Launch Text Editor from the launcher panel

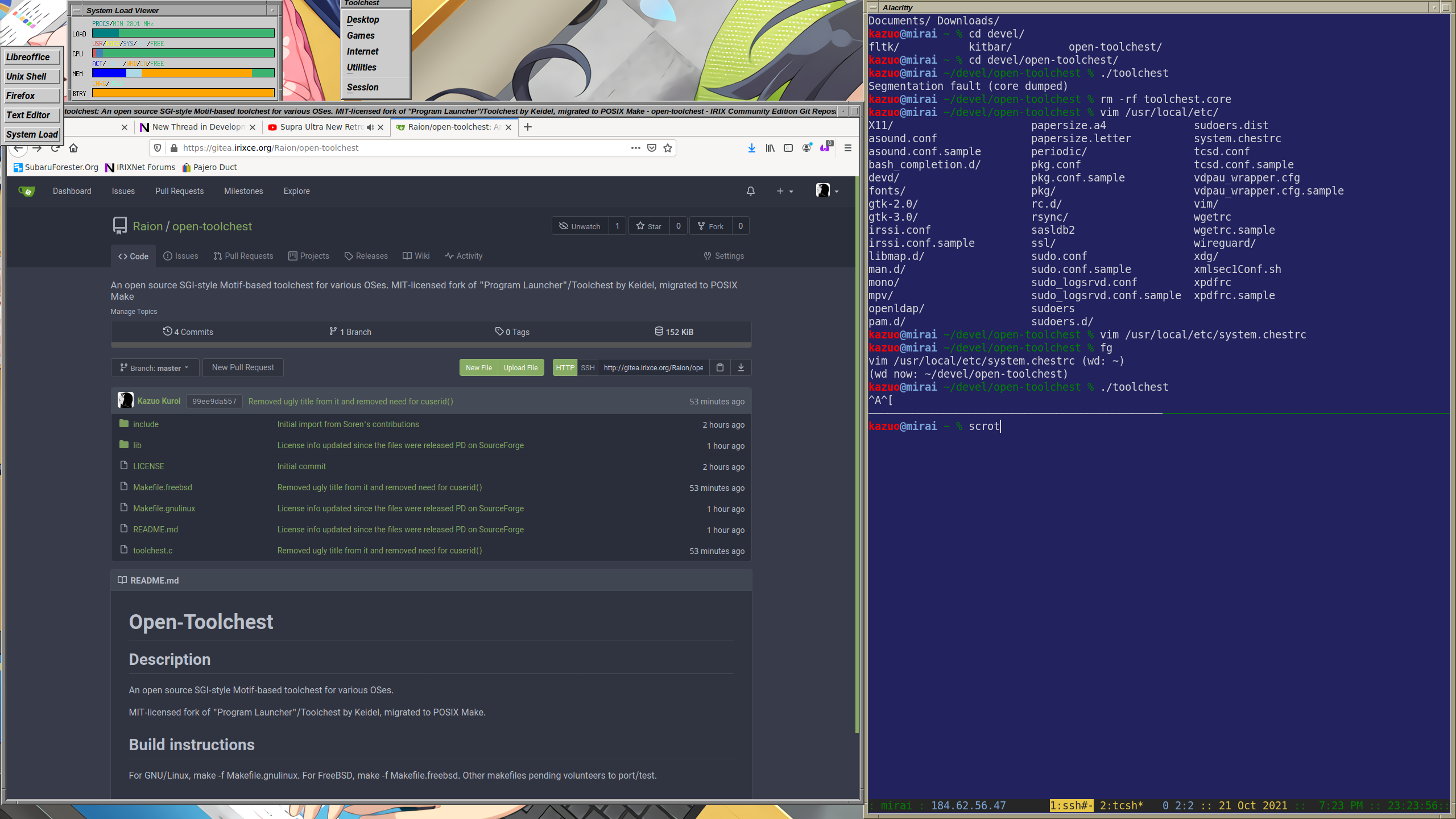(32, 115)
